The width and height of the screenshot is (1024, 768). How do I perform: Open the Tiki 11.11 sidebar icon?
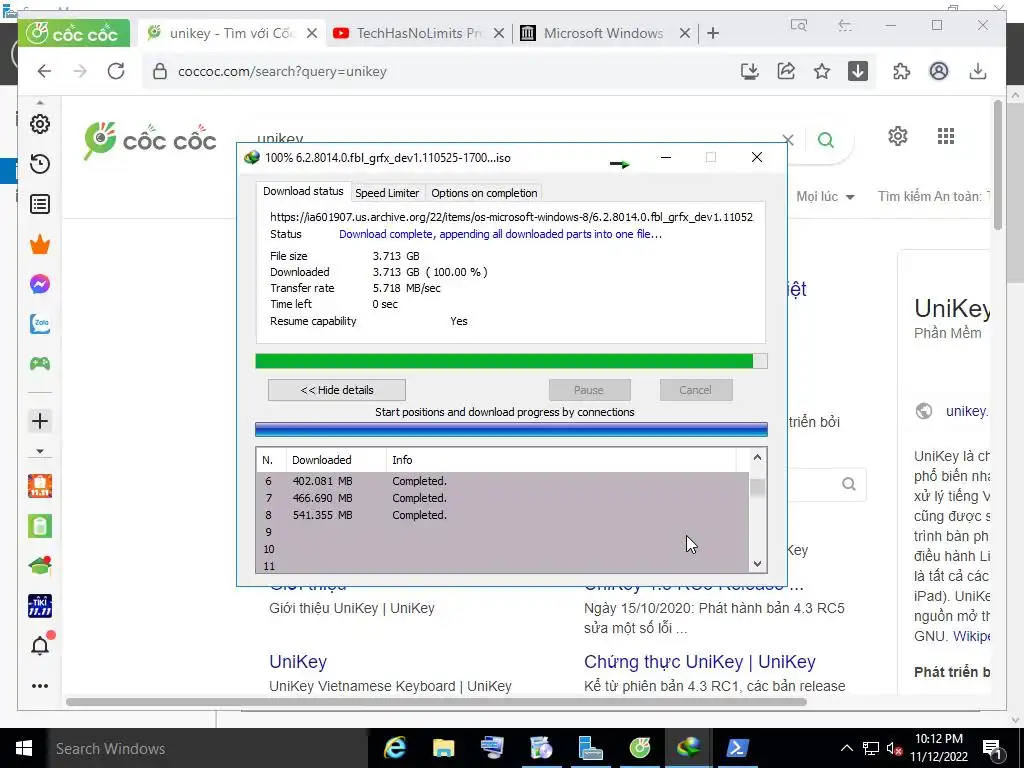pos(40,606)
